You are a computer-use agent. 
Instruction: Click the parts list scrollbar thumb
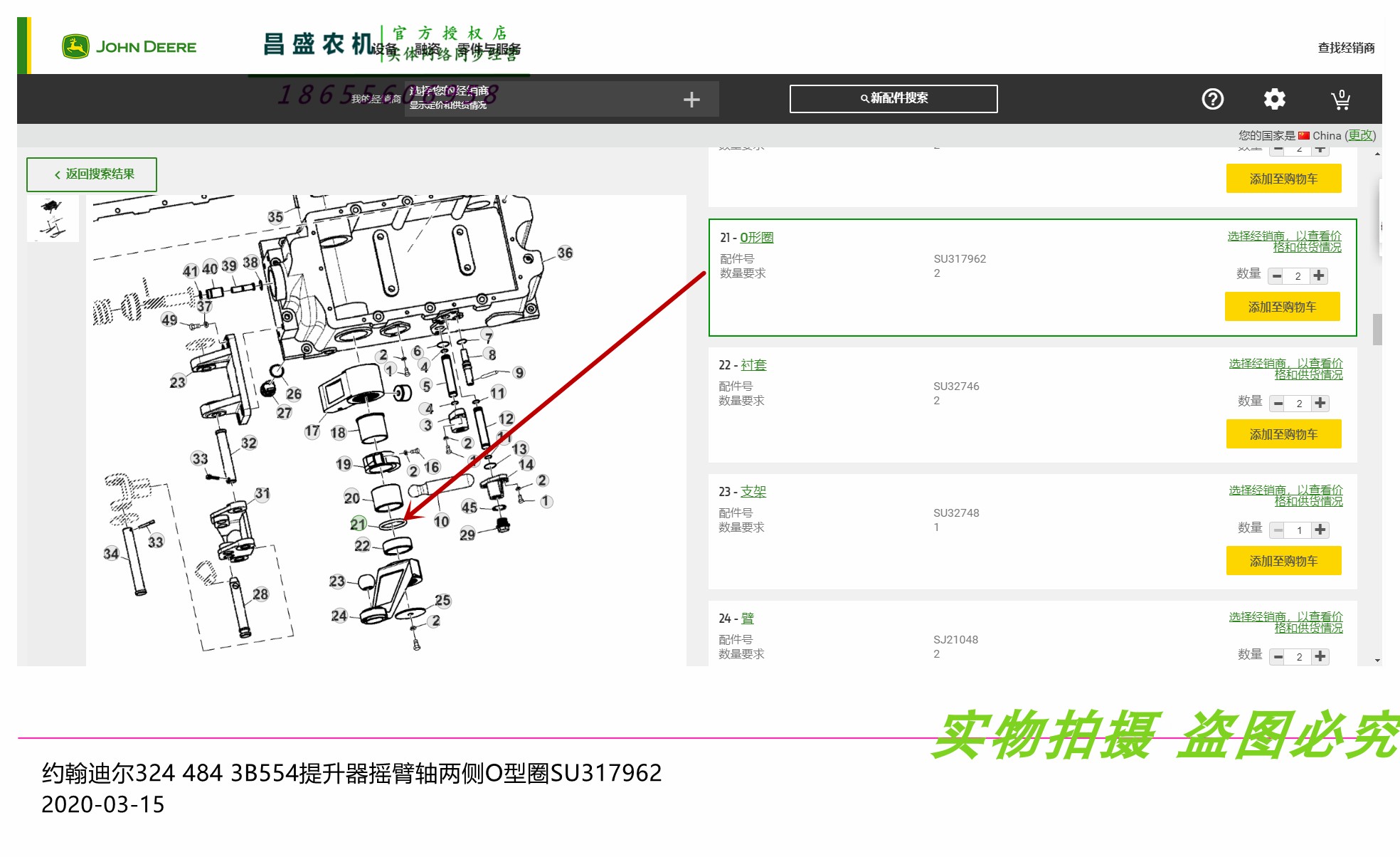[x=1377, y=329]
